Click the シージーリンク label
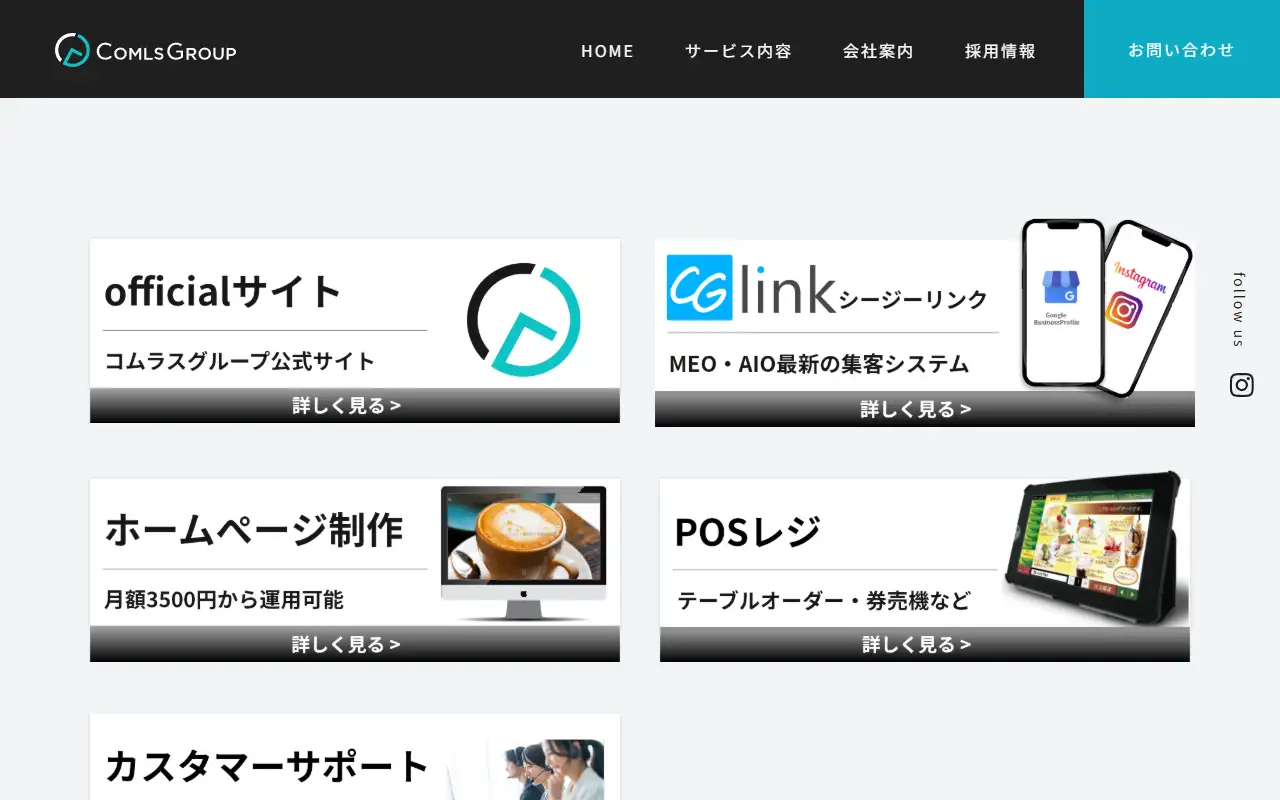 (x=913, y=300)
